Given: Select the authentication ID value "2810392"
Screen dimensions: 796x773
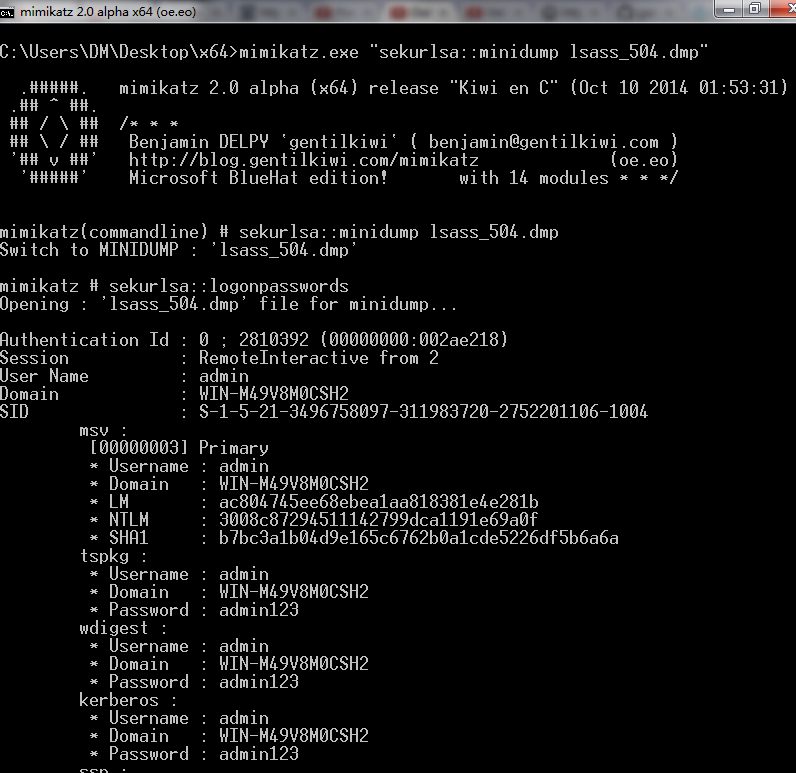Looking at the screenshot, I should pyautogui.click(x=274, y=340).
